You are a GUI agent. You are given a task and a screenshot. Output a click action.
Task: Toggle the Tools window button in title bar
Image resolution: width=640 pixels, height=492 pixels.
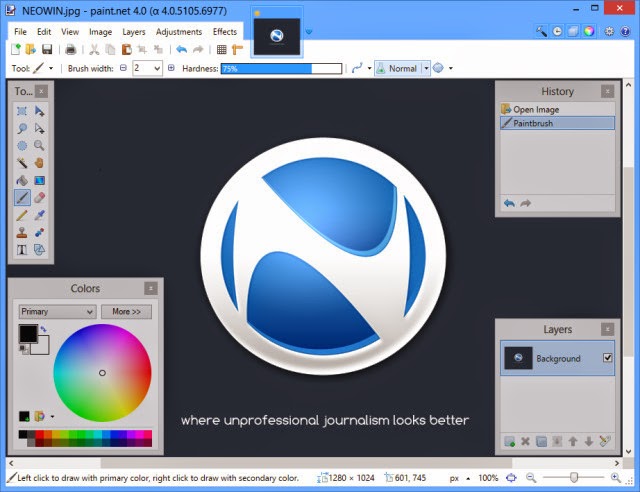541,31
